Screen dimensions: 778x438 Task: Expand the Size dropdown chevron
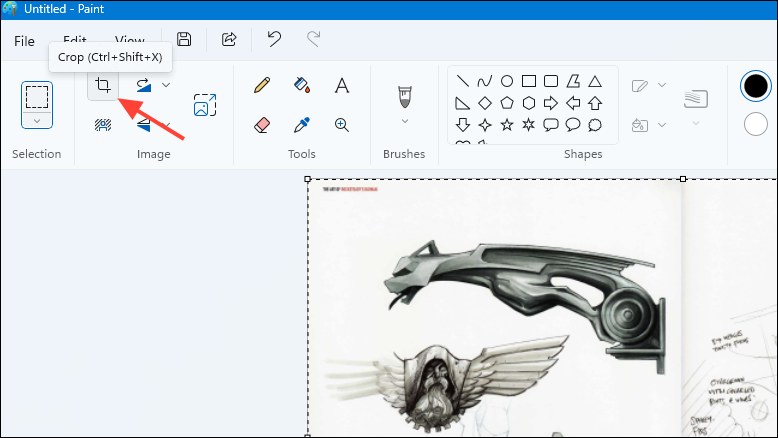tap(696, 123)
